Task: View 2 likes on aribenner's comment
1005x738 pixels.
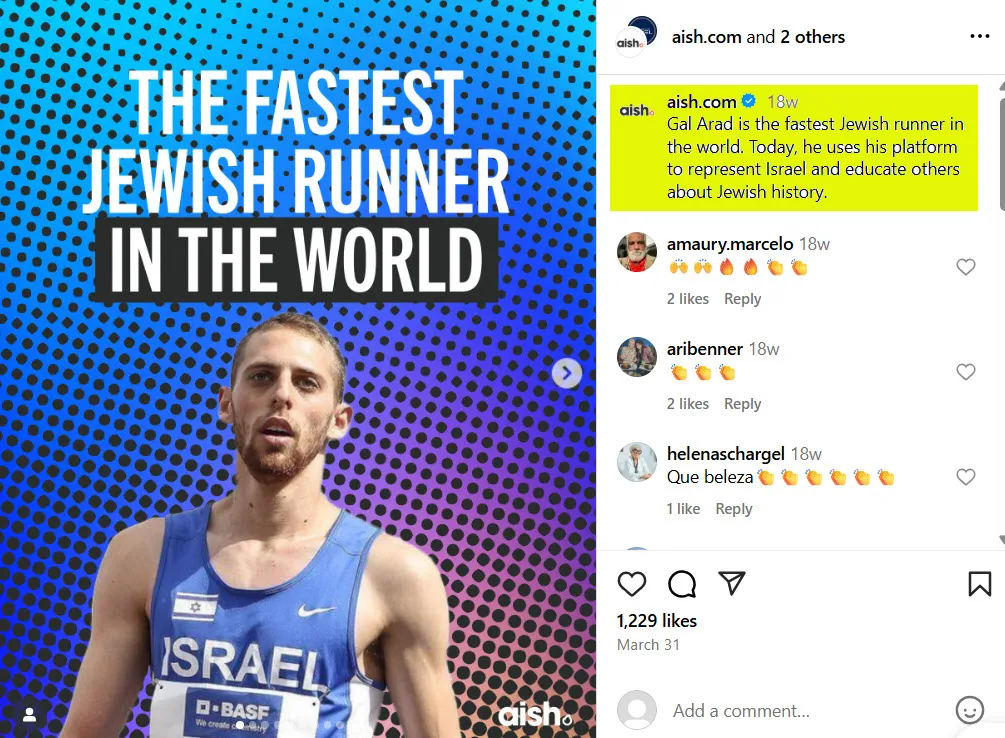Action: (x=688, y=404)
